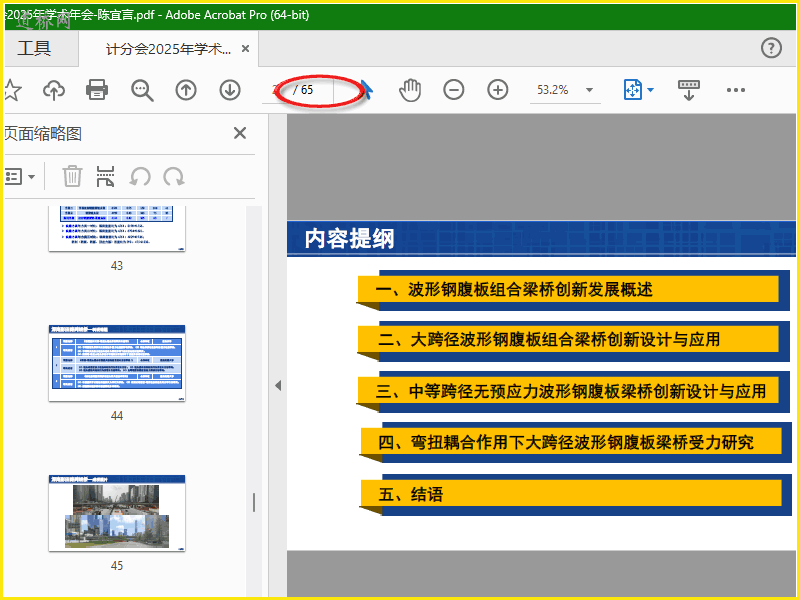Click outline item 四、弯扭耦合作用下大跨径波形钢腹板梁桥受力研究

coord(566,442)
